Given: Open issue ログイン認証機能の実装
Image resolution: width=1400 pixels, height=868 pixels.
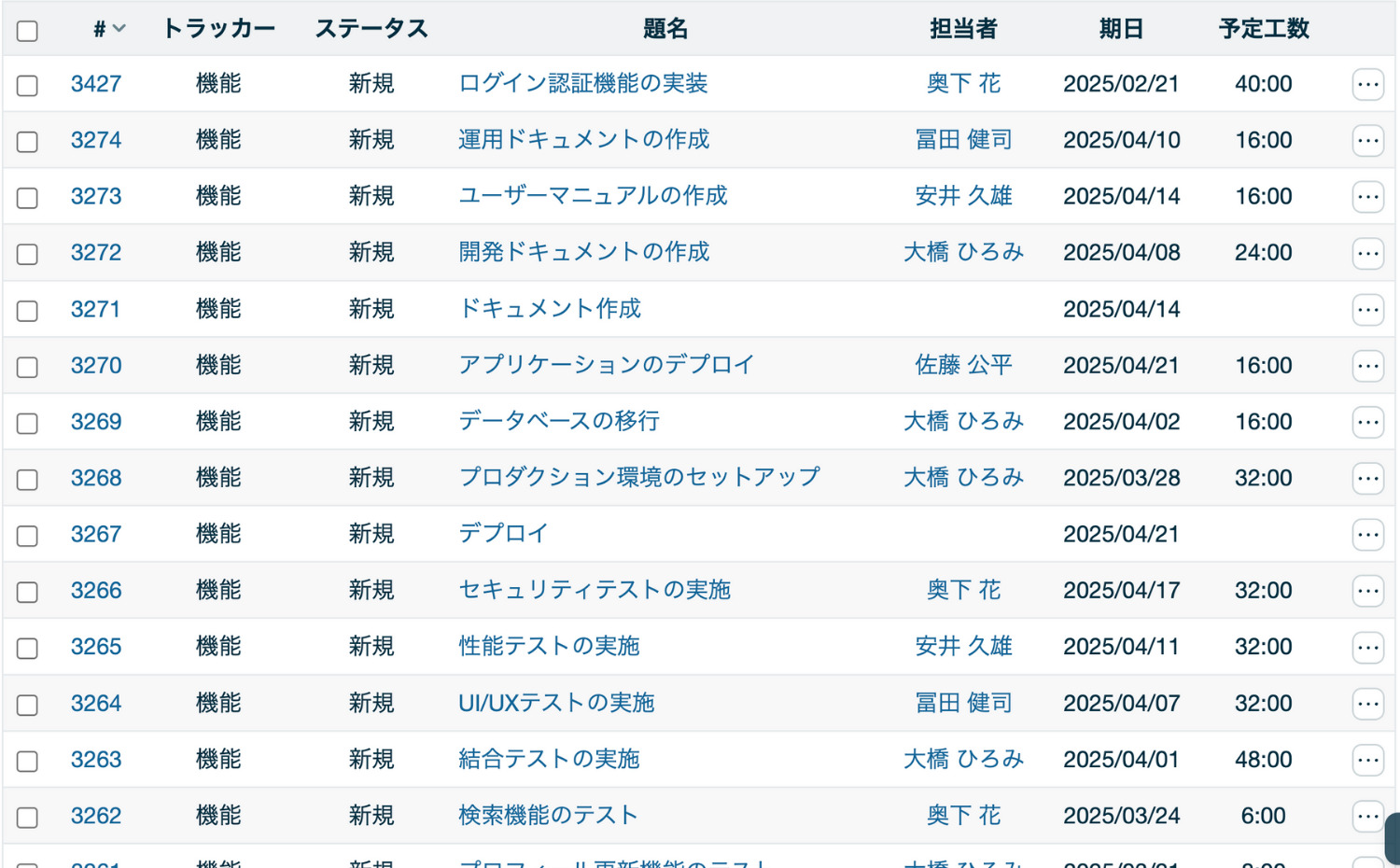Looking at the screenshot, I should pos(583,84).
